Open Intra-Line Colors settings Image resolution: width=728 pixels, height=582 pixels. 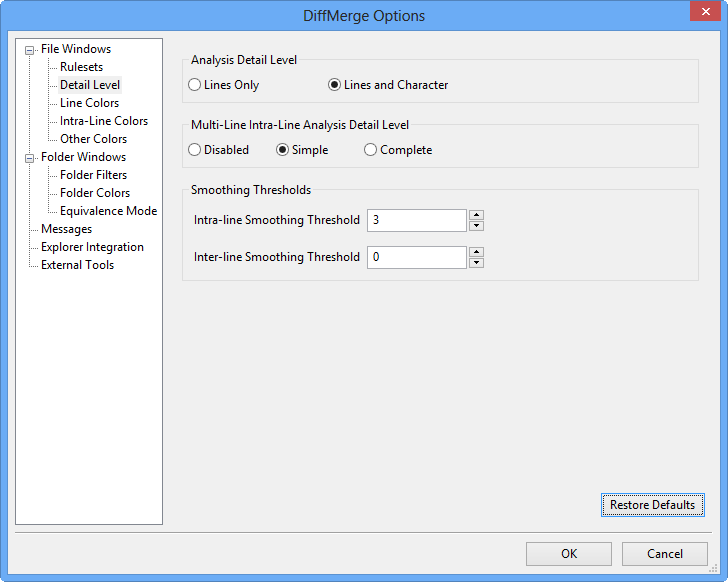coord(103,121)
